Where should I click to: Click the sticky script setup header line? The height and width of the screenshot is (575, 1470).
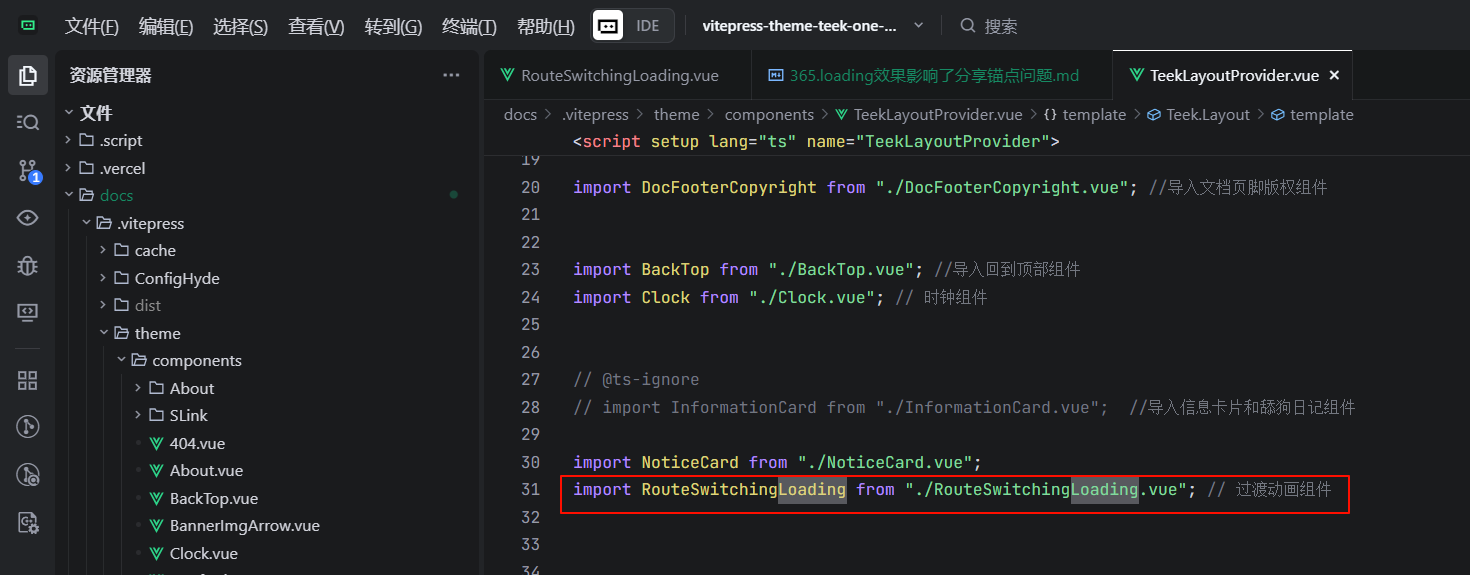click(x=816, y=141)
